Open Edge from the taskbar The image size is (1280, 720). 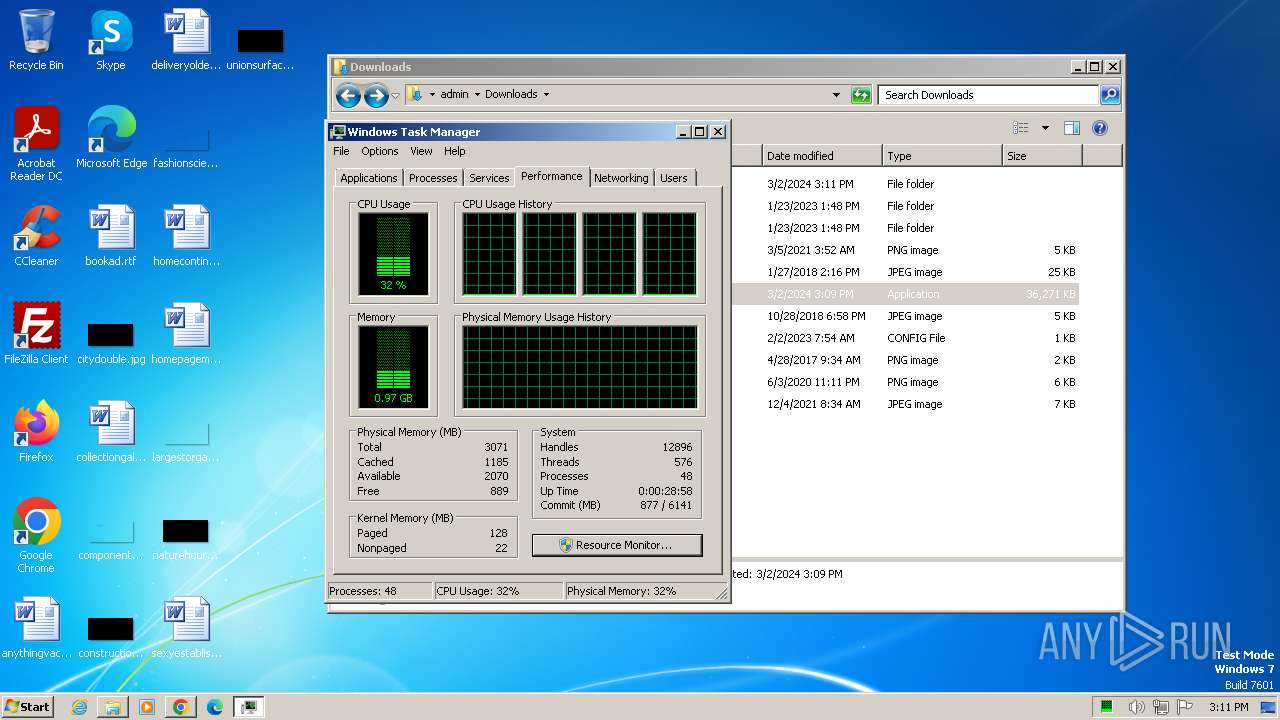[214, 707]
